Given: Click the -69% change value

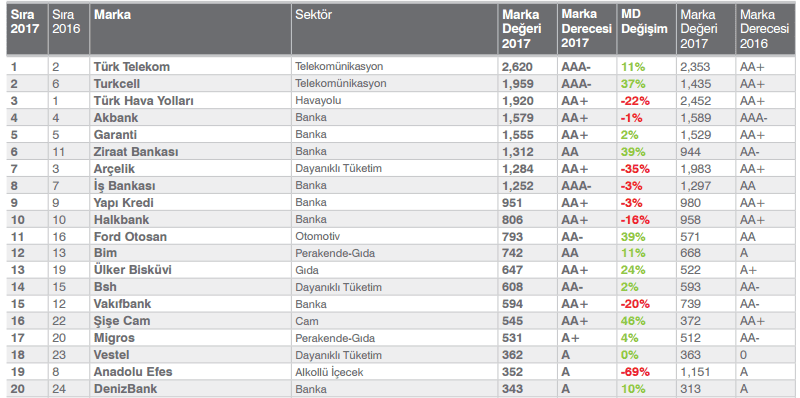Looking at the screenshot, I should pos(635,372).
